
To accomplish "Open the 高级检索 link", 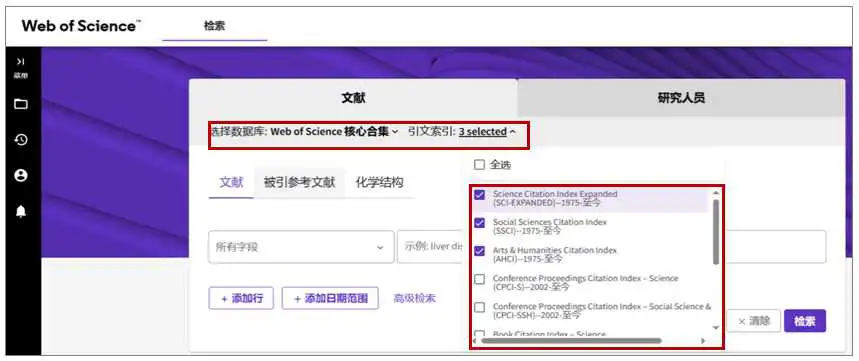I will click(415, 299).
